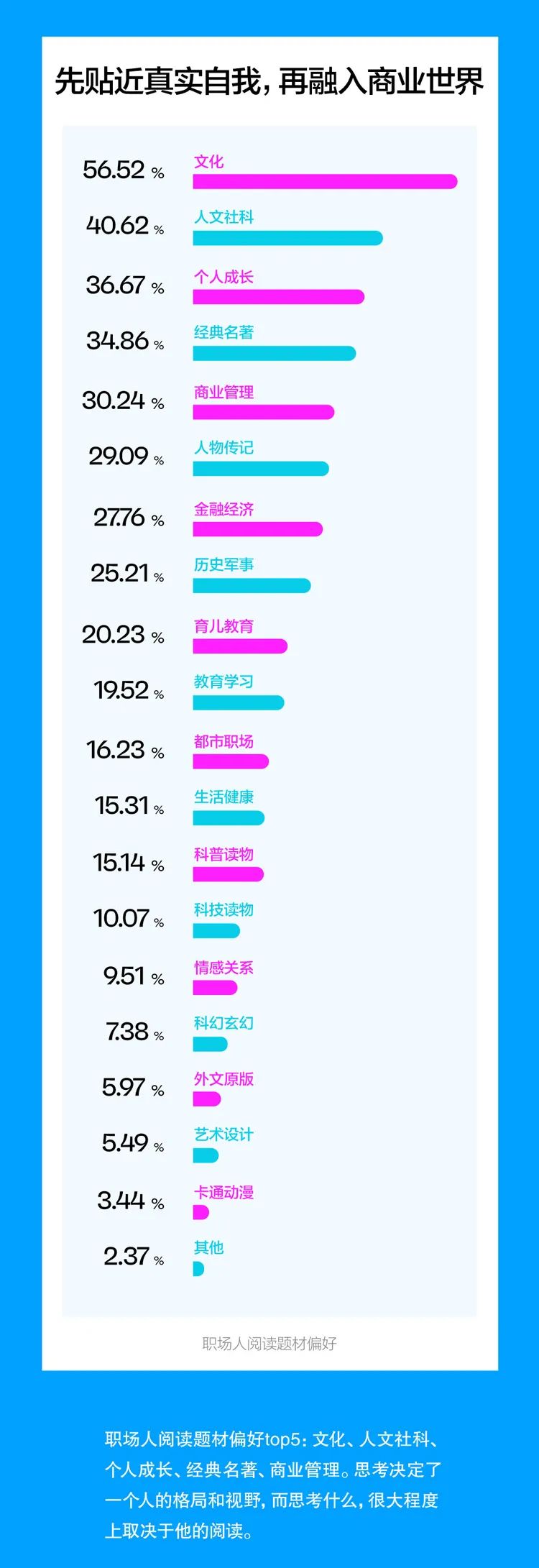Click the cyan 历史军事 bar
Image resolution: width=539 pixels, height=1568 pixels.
(x=252, y=586)
